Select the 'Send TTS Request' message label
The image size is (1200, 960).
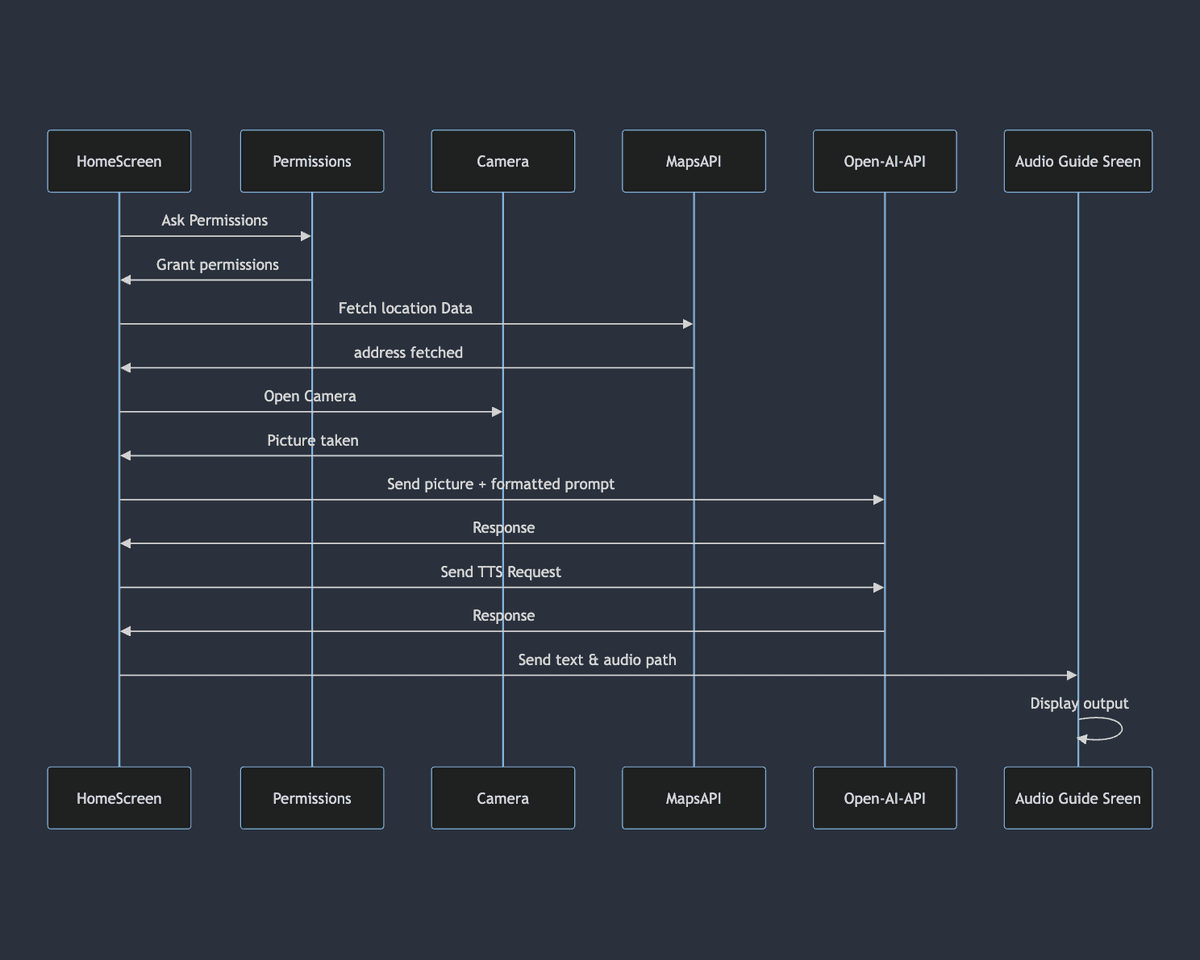point(501,572)
